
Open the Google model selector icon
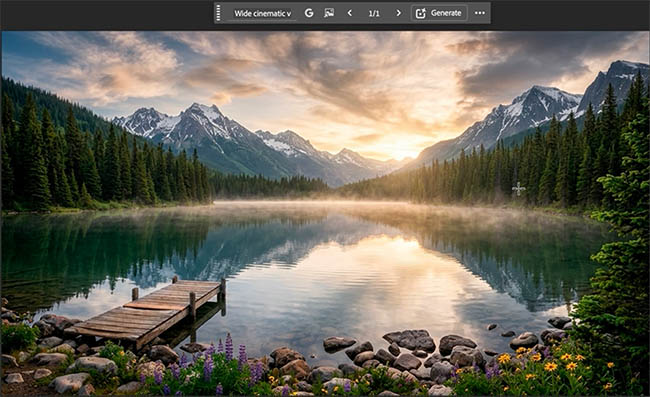click(309, 13)
